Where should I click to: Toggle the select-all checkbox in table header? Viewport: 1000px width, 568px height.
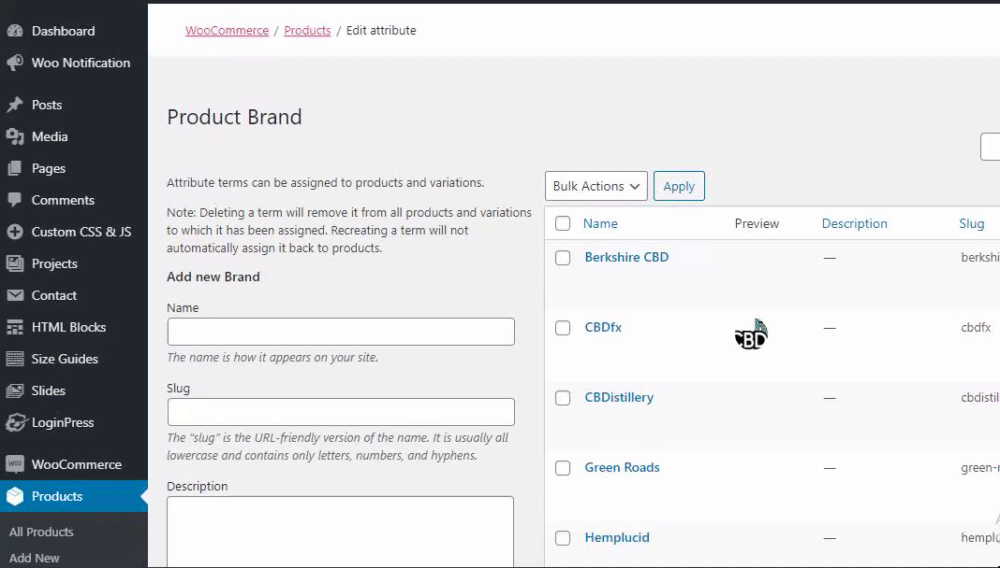[563, 224]
